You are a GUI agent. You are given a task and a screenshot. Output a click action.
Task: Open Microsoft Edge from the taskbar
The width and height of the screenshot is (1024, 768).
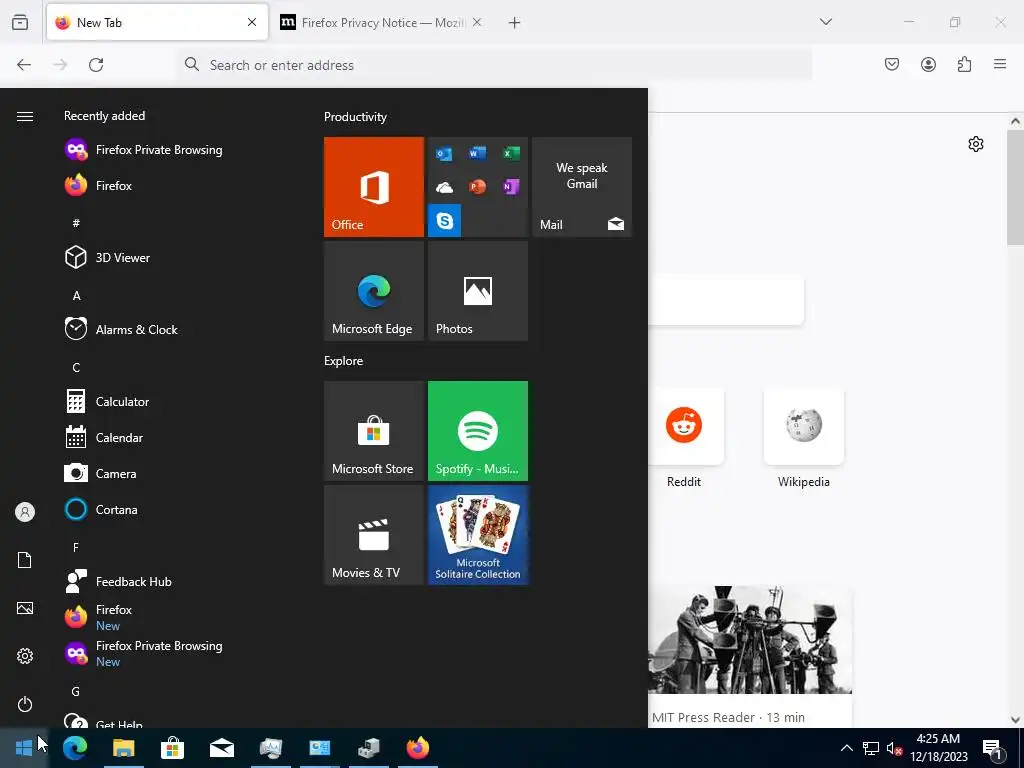pos(74,748)
